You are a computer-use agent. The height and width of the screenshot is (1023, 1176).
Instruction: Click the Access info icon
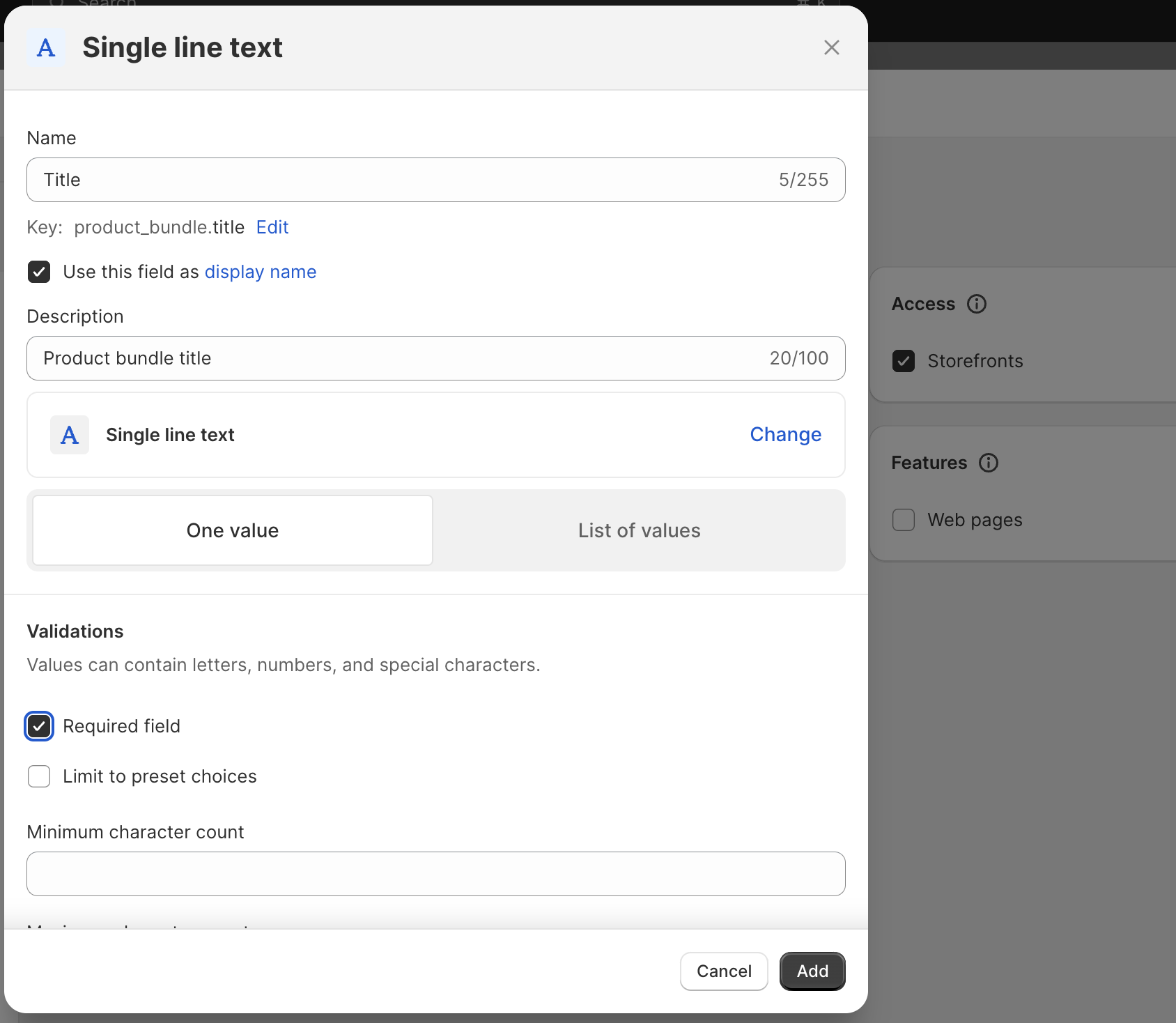click(977, 304)
